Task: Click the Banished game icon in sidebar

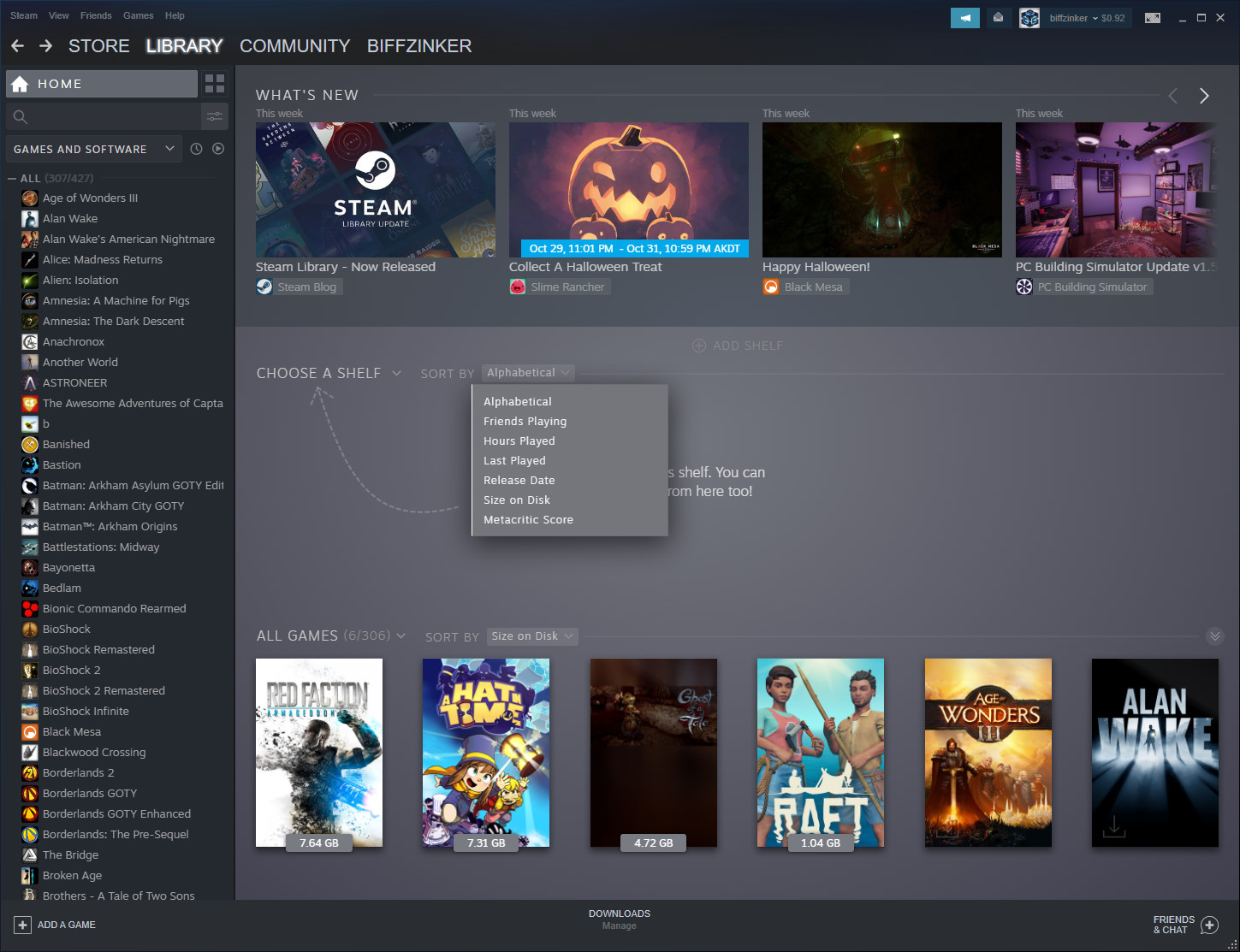Action: [30, 444]
